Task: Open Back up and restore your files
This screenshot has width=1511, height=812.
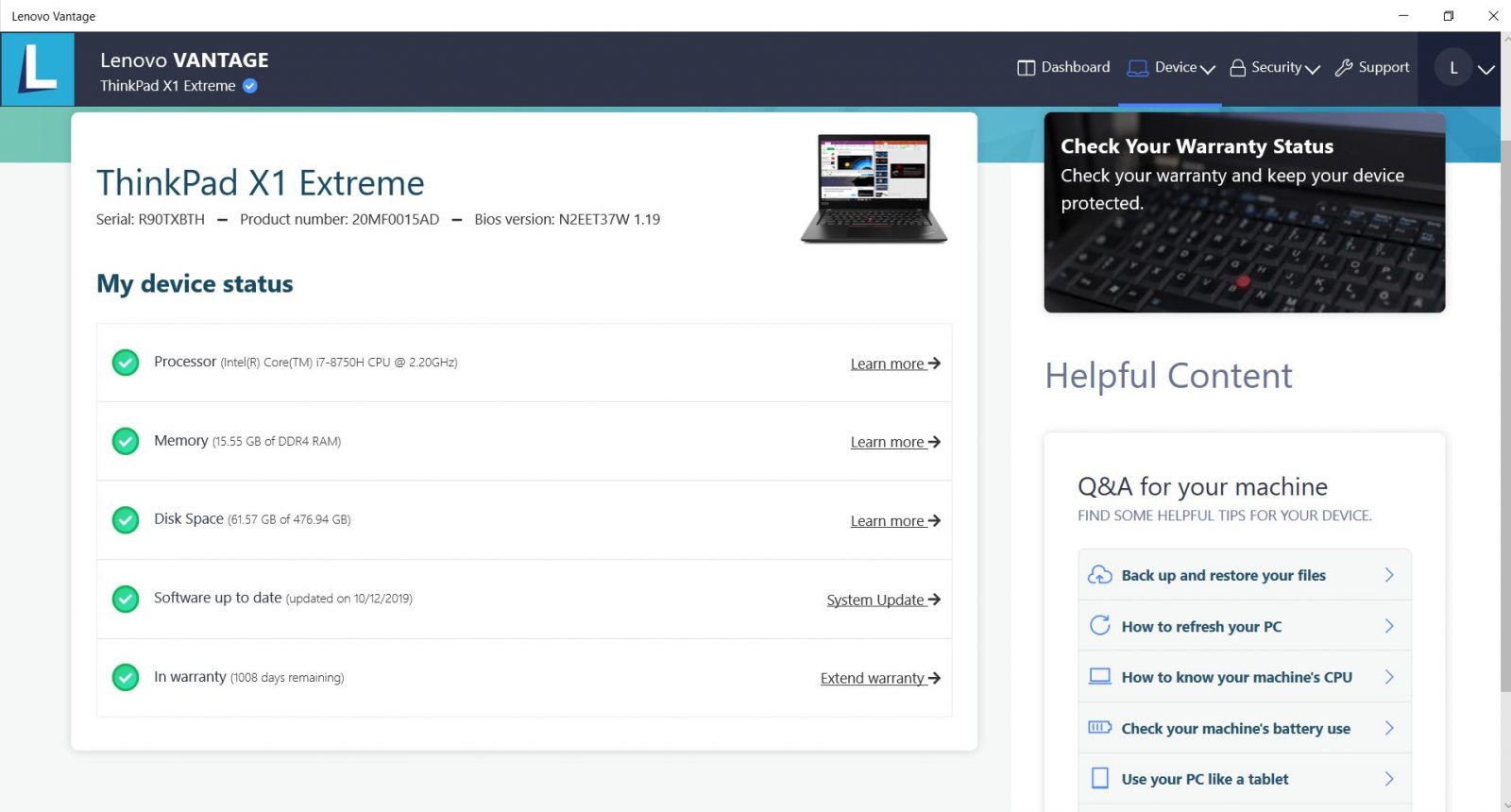Action: (x=1245, y=575)
